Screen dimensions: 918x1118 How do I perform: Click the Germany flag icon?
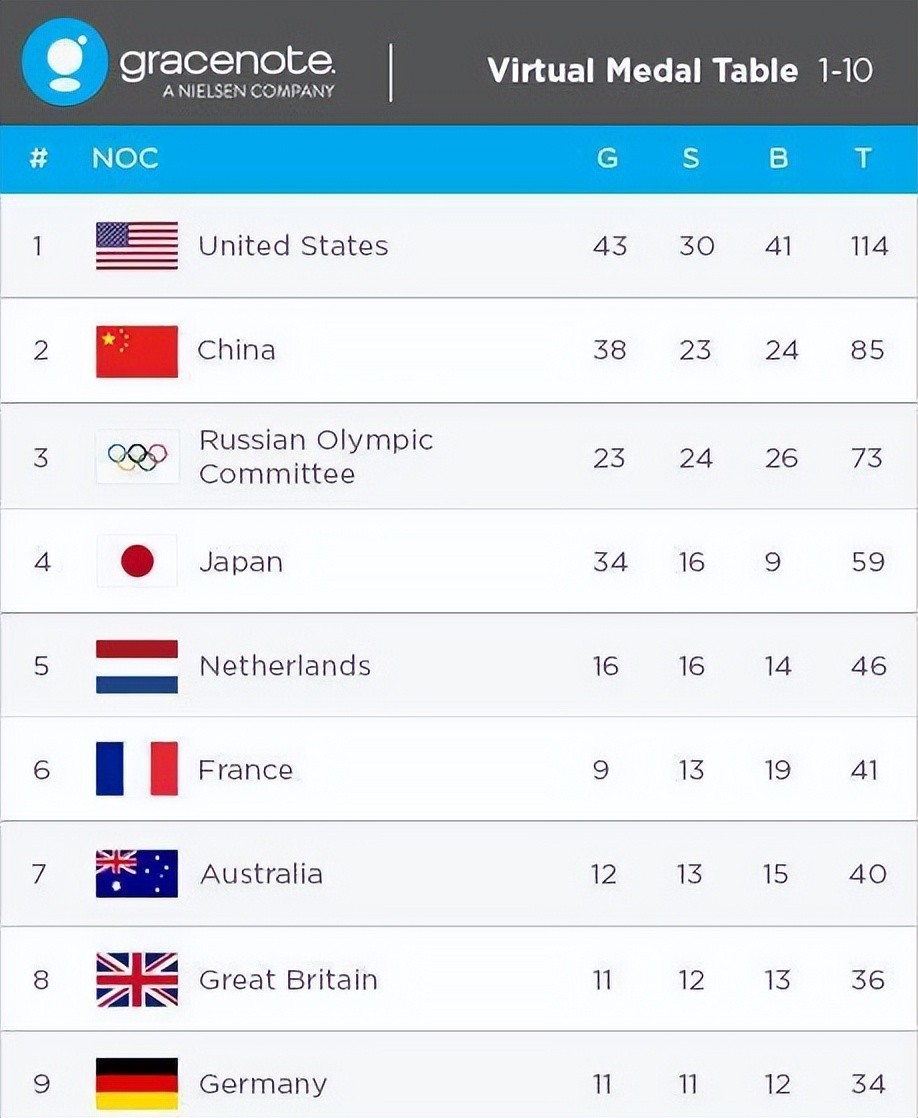pos(137,1084)
